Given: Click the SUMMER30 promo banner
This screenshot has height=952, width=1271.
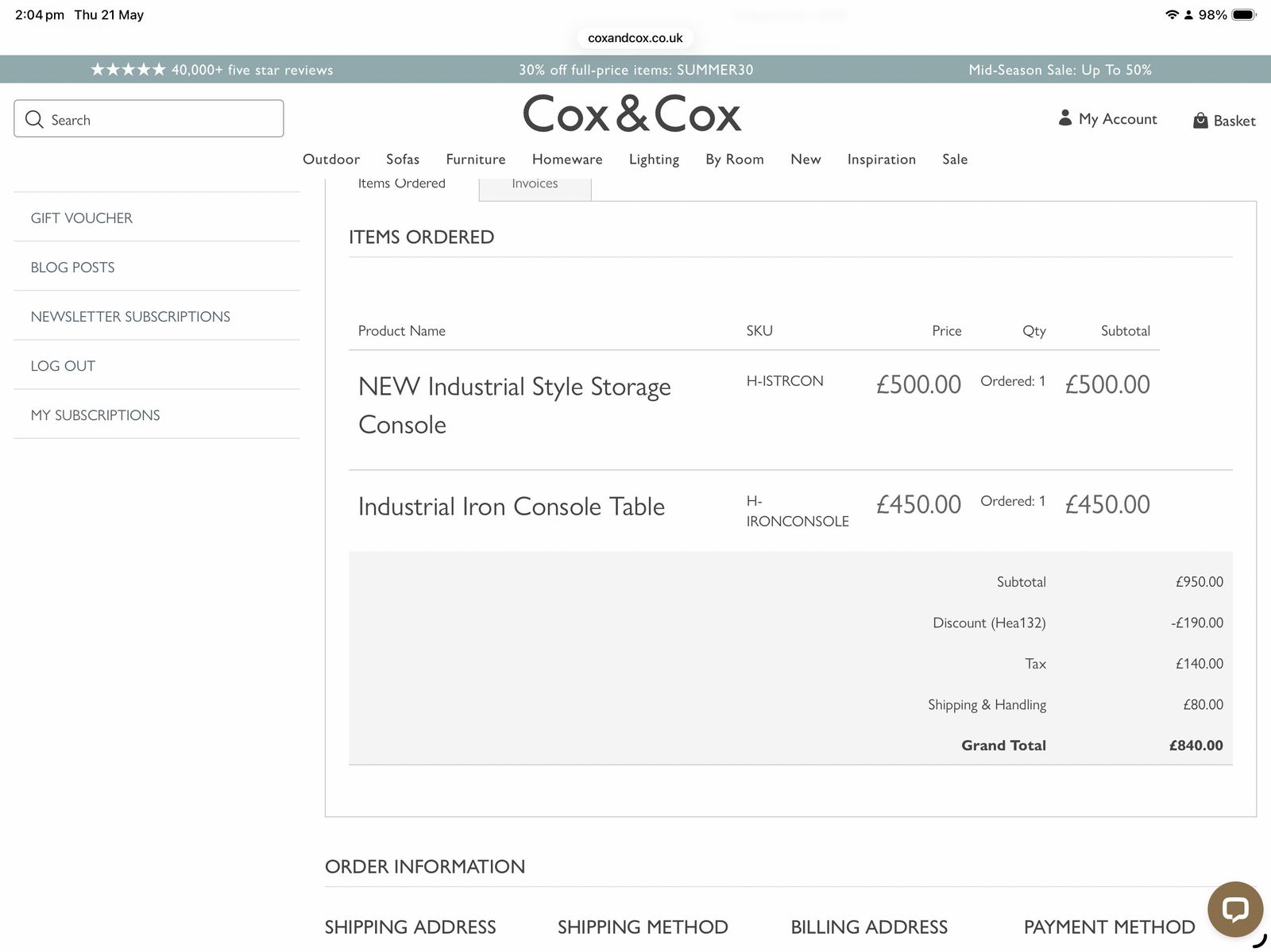Looking at the screenshot, I should (x=635, y=70).
